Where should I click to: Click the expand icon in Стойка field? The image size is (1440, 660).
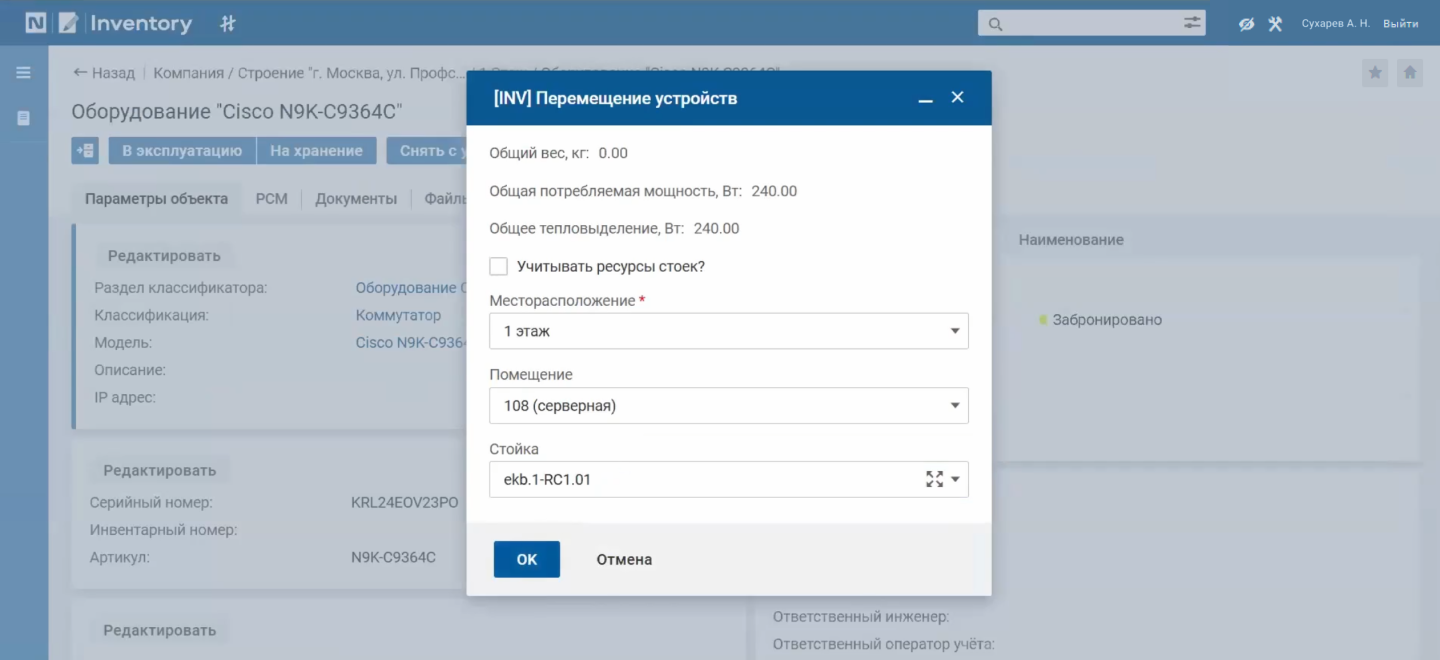pyautogui.click(x=934, y=479)
